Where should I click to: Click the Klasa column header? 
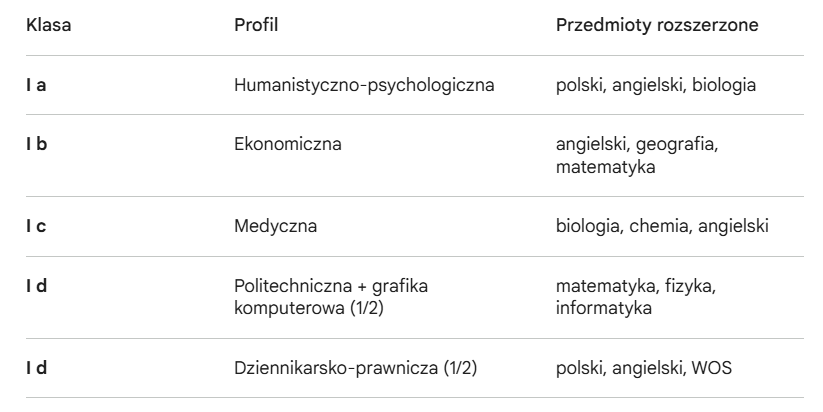pos(47,24)
